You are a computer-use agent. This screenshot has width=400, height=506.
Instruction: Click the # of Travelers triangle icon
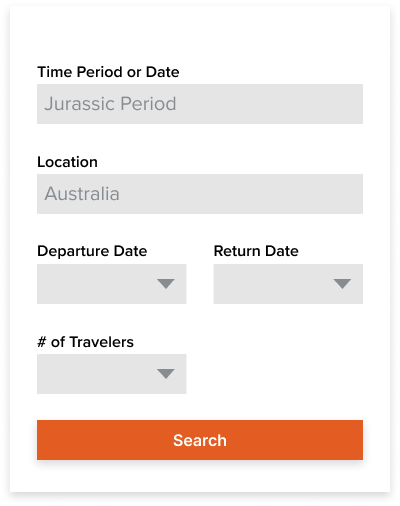(166, 374)
